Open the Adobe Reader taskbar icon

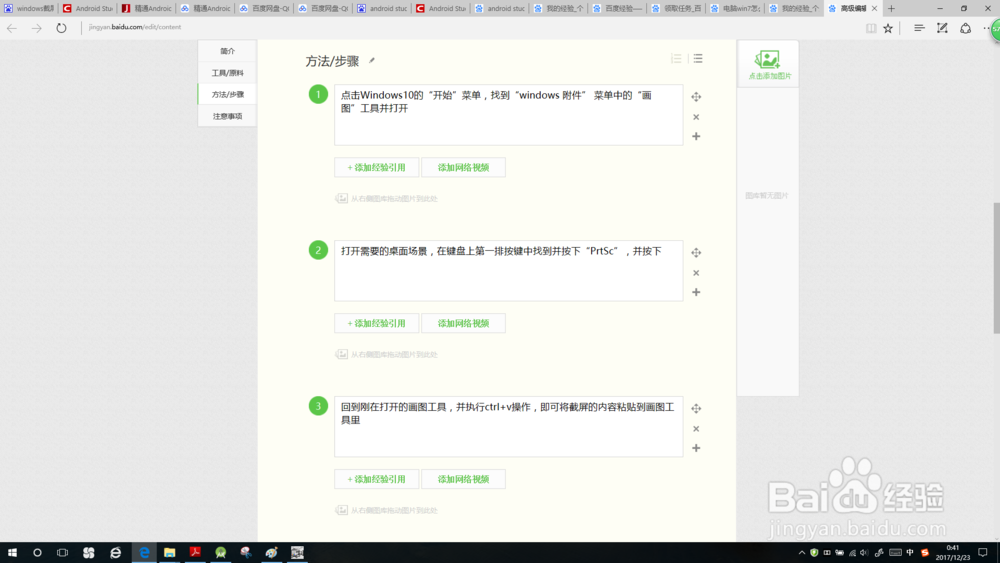click(195, 553)
